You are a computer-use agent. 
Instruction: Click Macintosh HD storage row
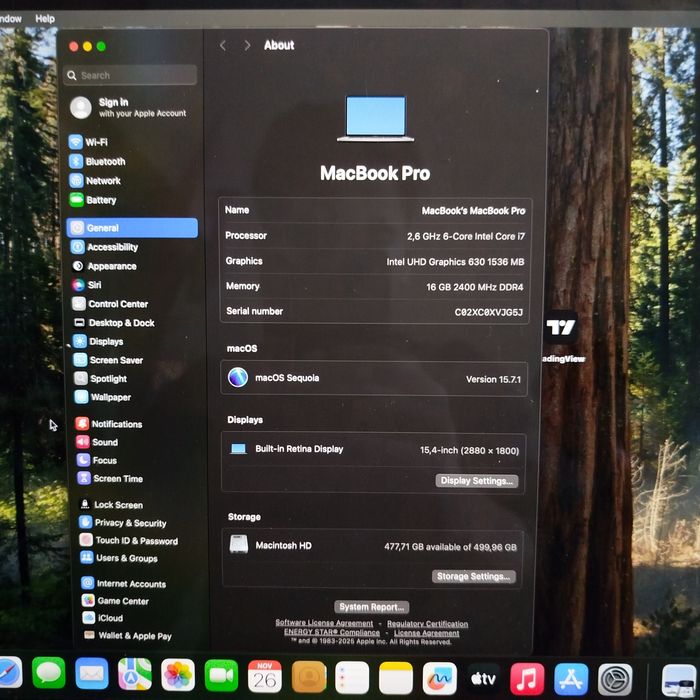pyautogui.click(x=373, y=546)
